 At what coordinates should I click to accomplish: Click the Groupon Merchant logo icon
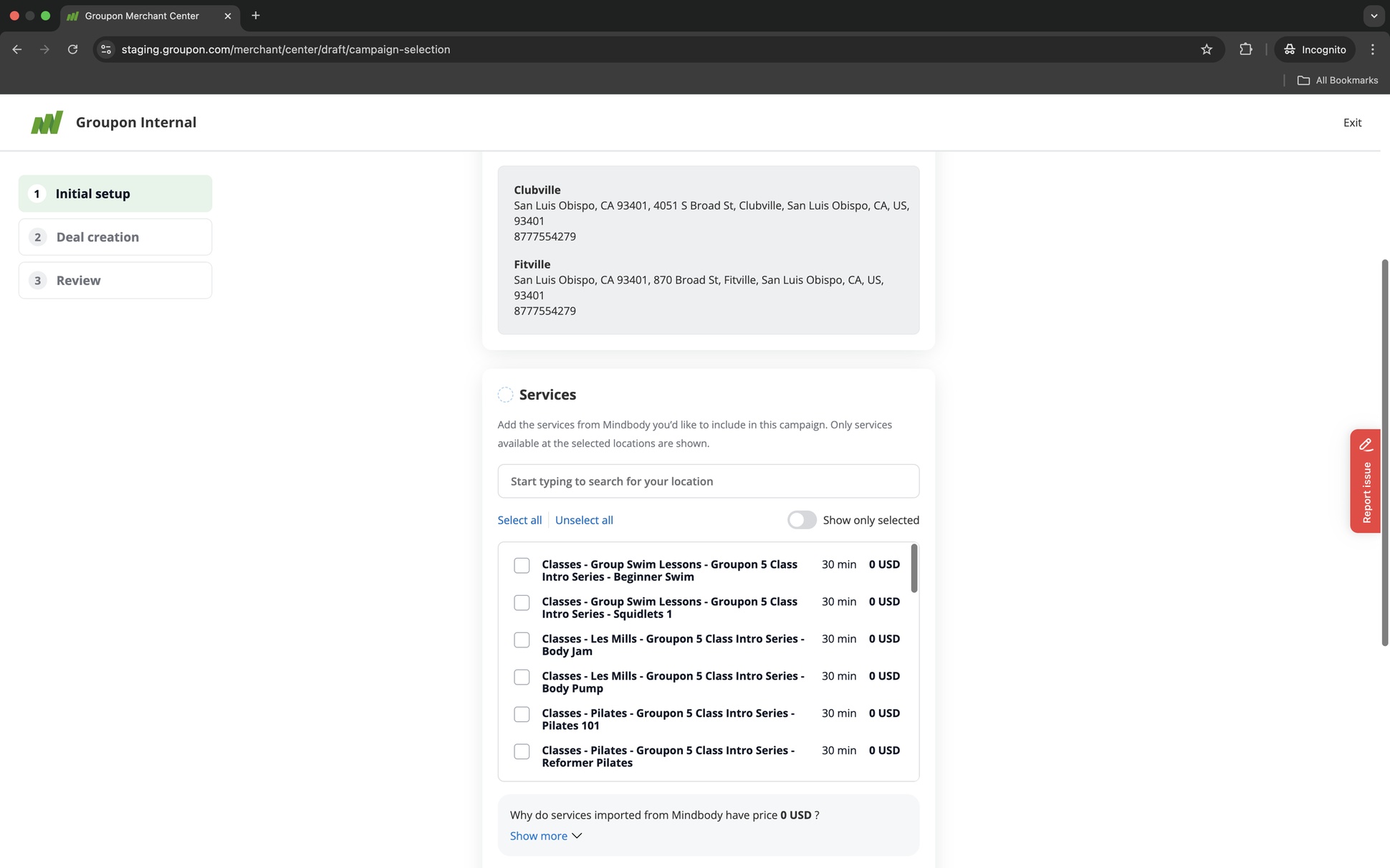(47, 122)
